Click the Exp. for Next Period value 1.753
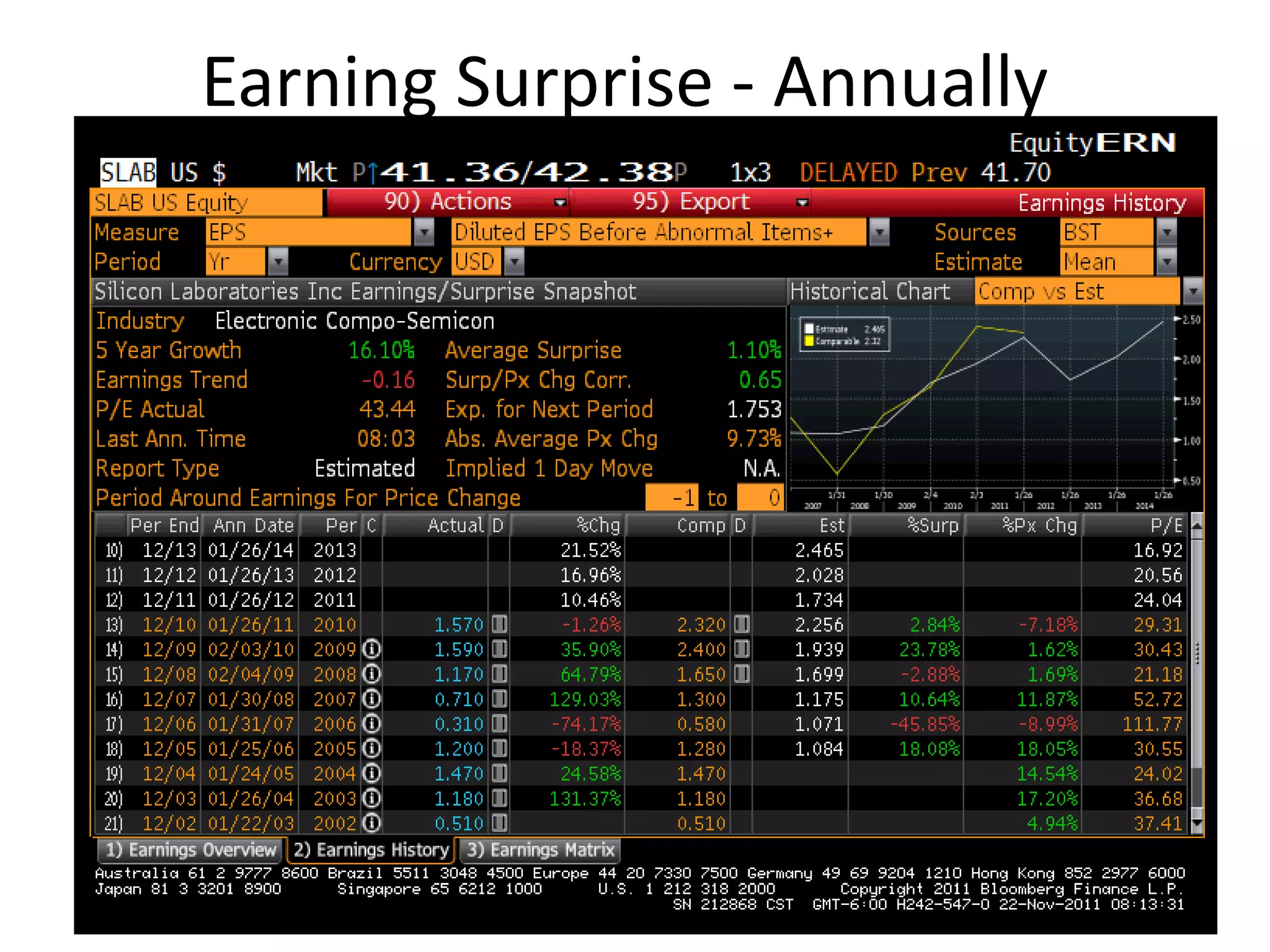The height and width of the screenshot is (952, 1270). point(754,410)
